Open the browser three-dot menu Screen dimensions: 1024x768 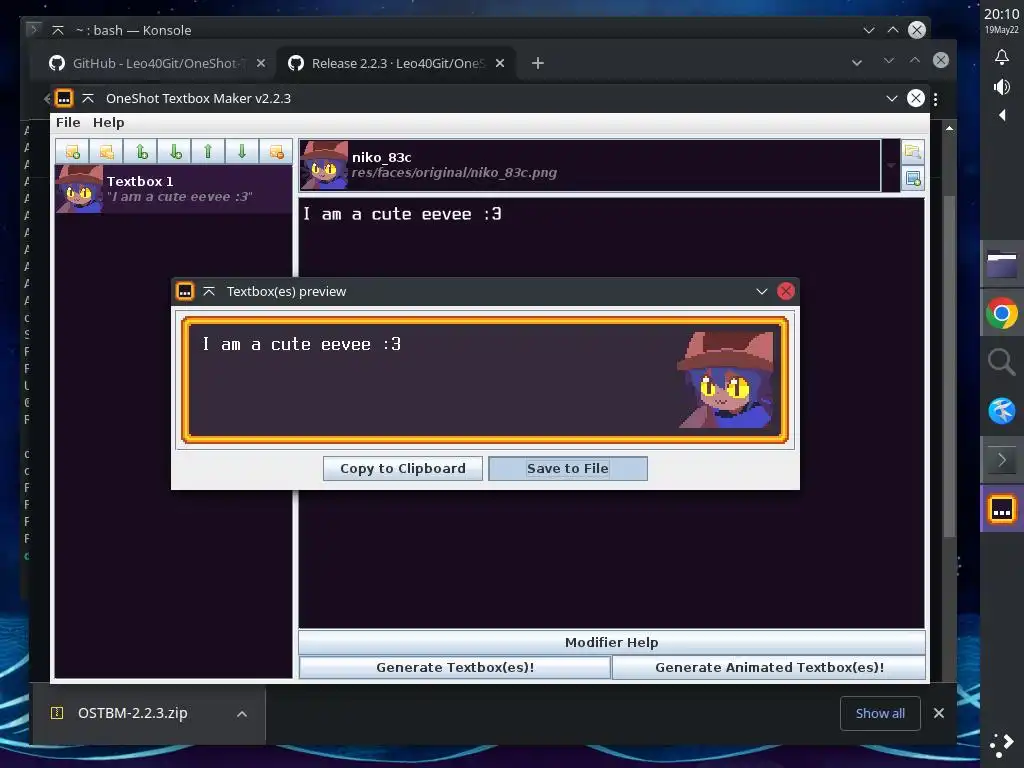[936, 99]
